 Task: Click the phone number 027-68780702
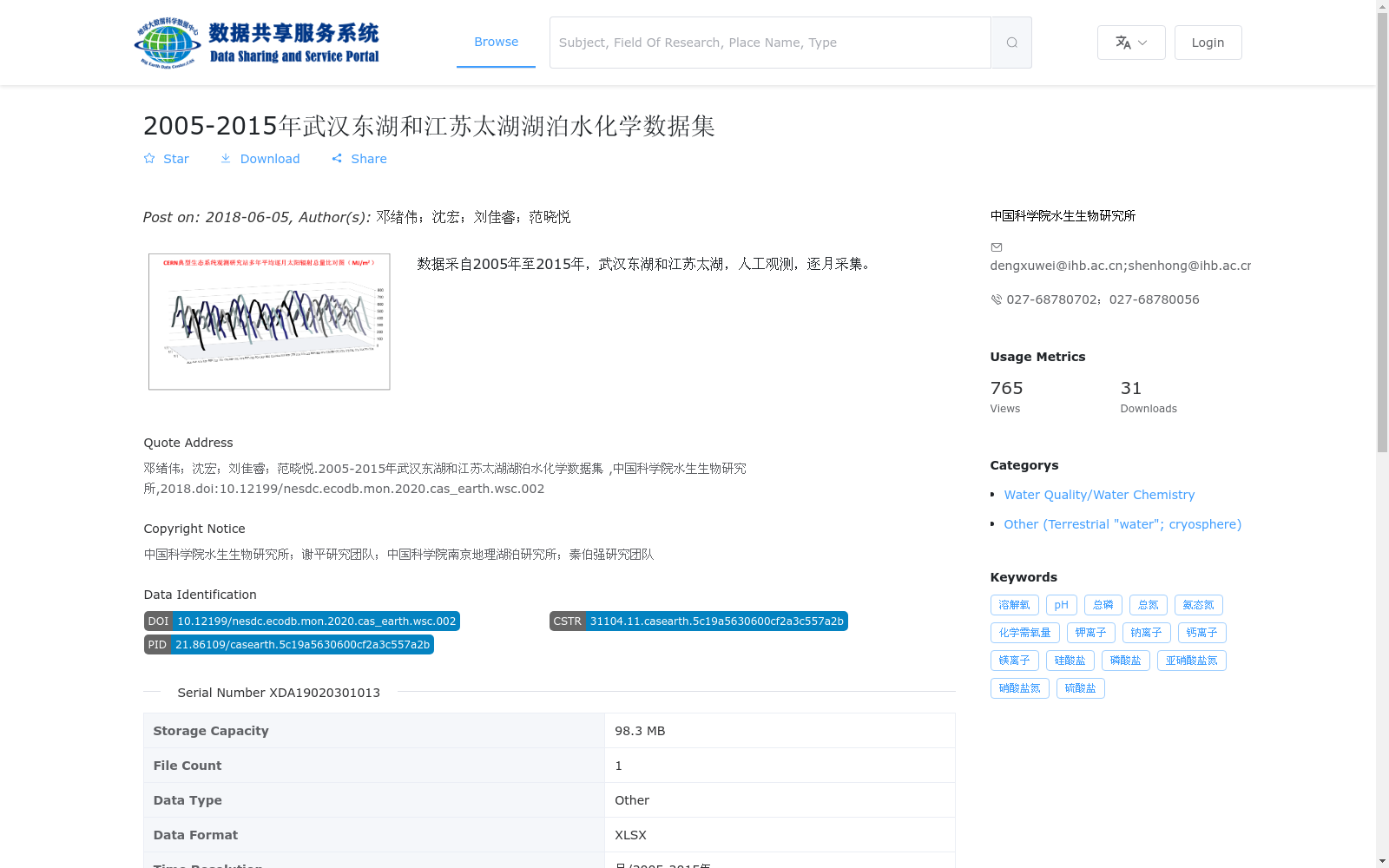click(x=1051, y=299)
